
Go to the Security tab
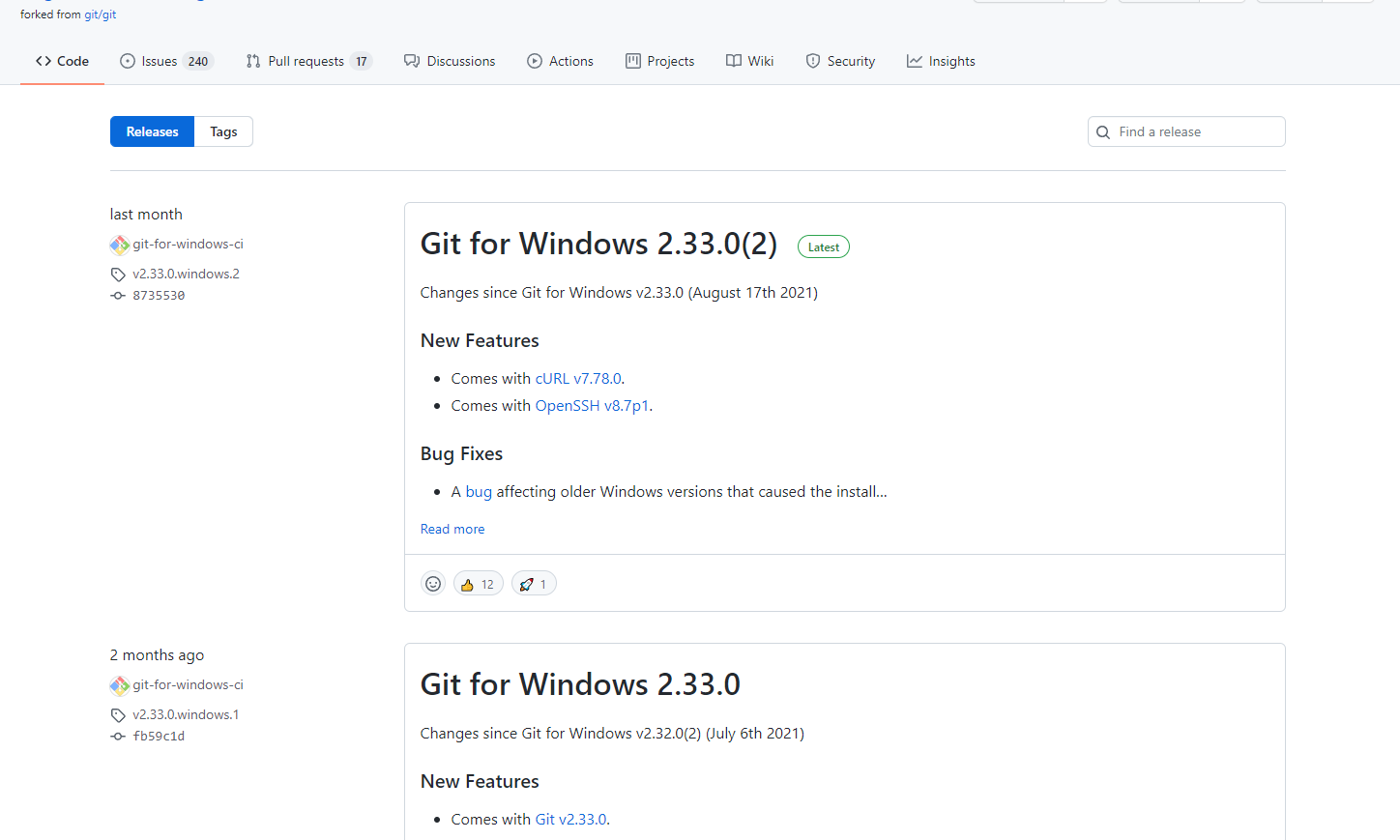click(840, 61)
